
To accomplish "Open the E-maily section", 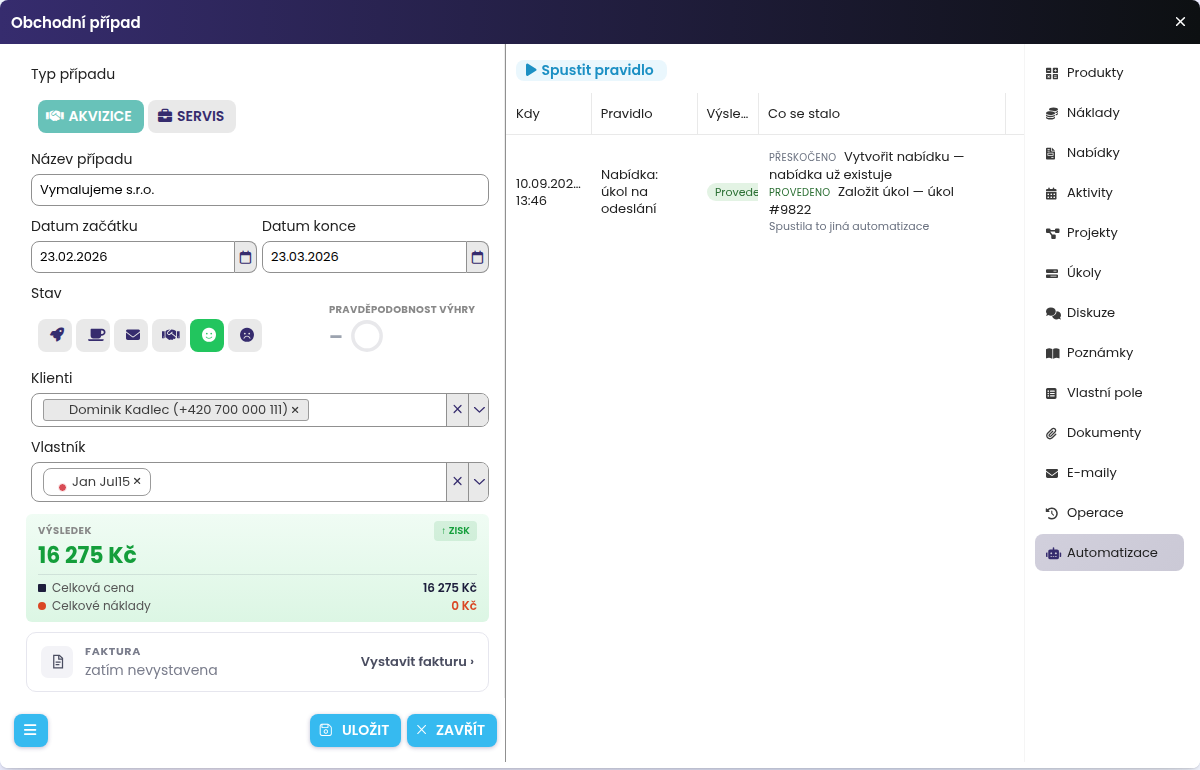I will 1109,473.
